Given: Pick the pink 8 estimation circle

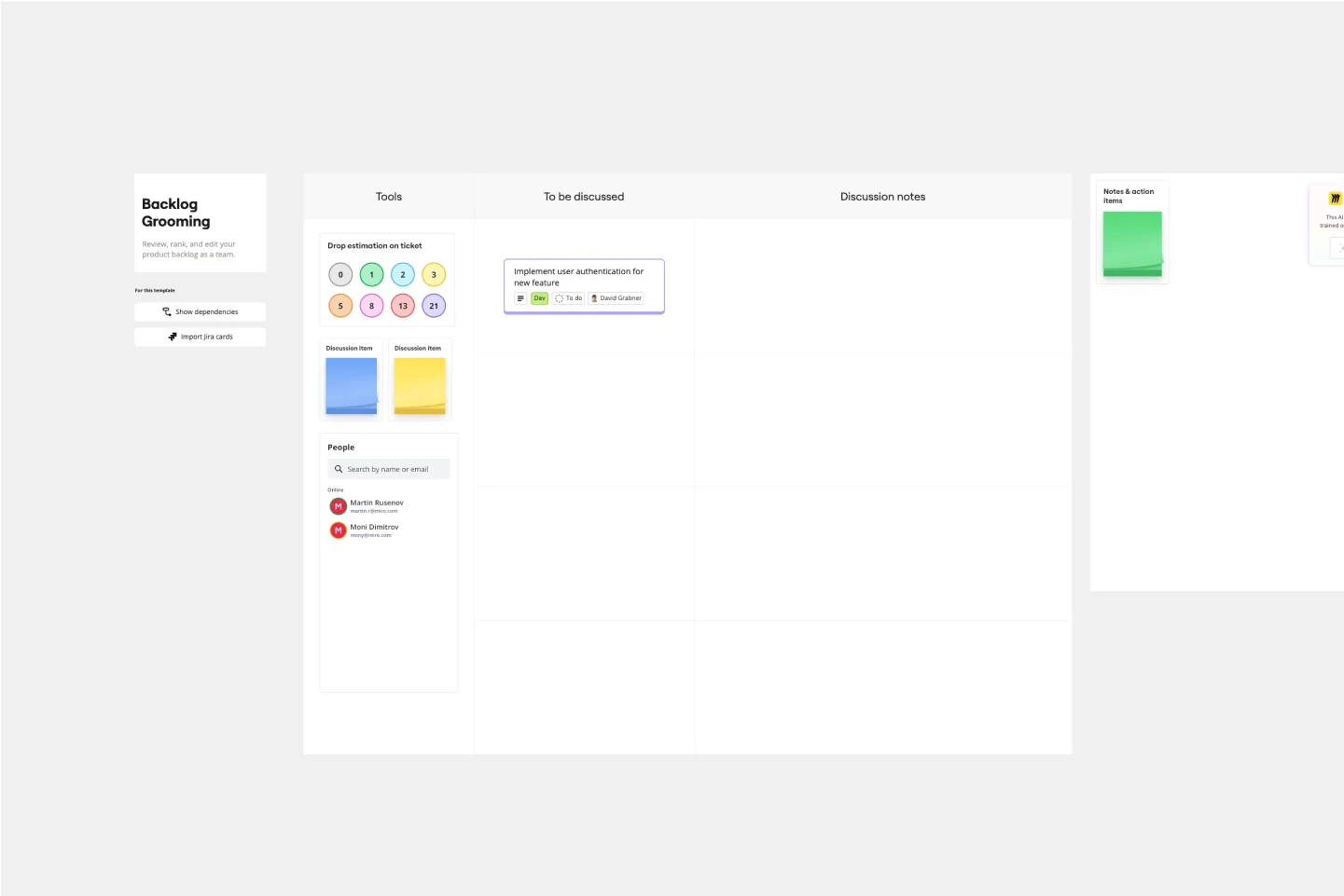Looking at the screenshot, I should click(x=371, y=306).
